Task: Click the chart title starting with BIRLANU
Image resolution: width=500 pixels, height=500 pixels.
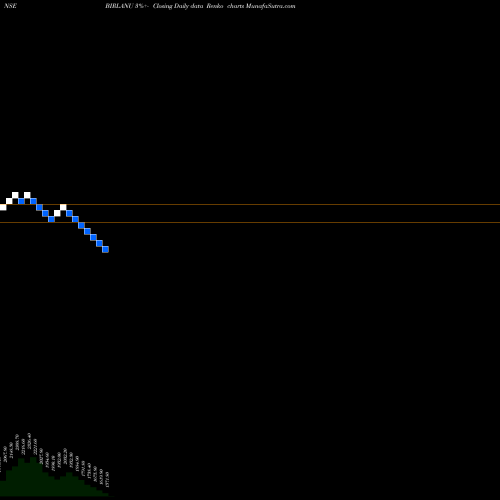Action: (200, 6)
